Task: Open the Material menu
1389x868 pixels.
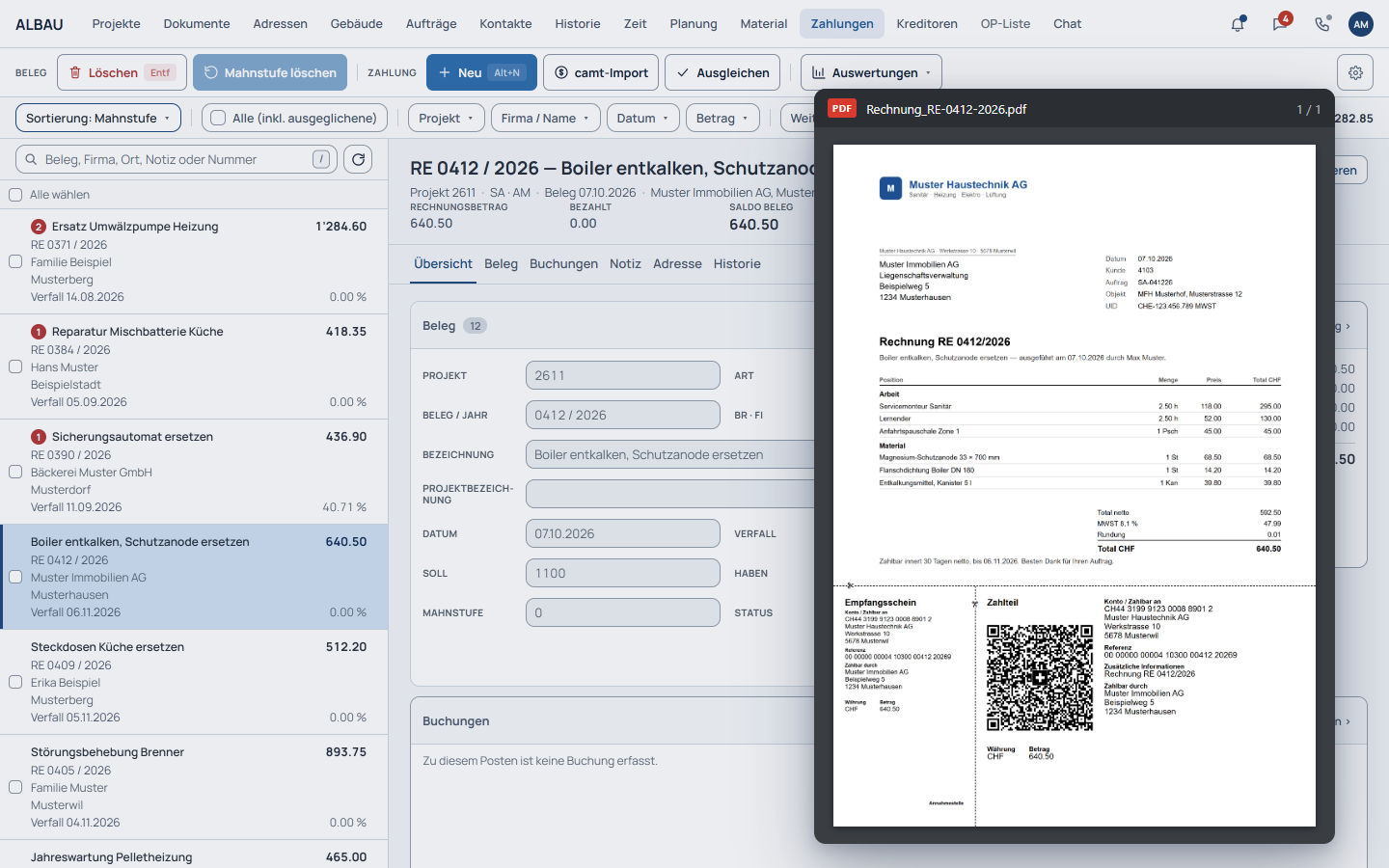Action: tap(764, 24)
